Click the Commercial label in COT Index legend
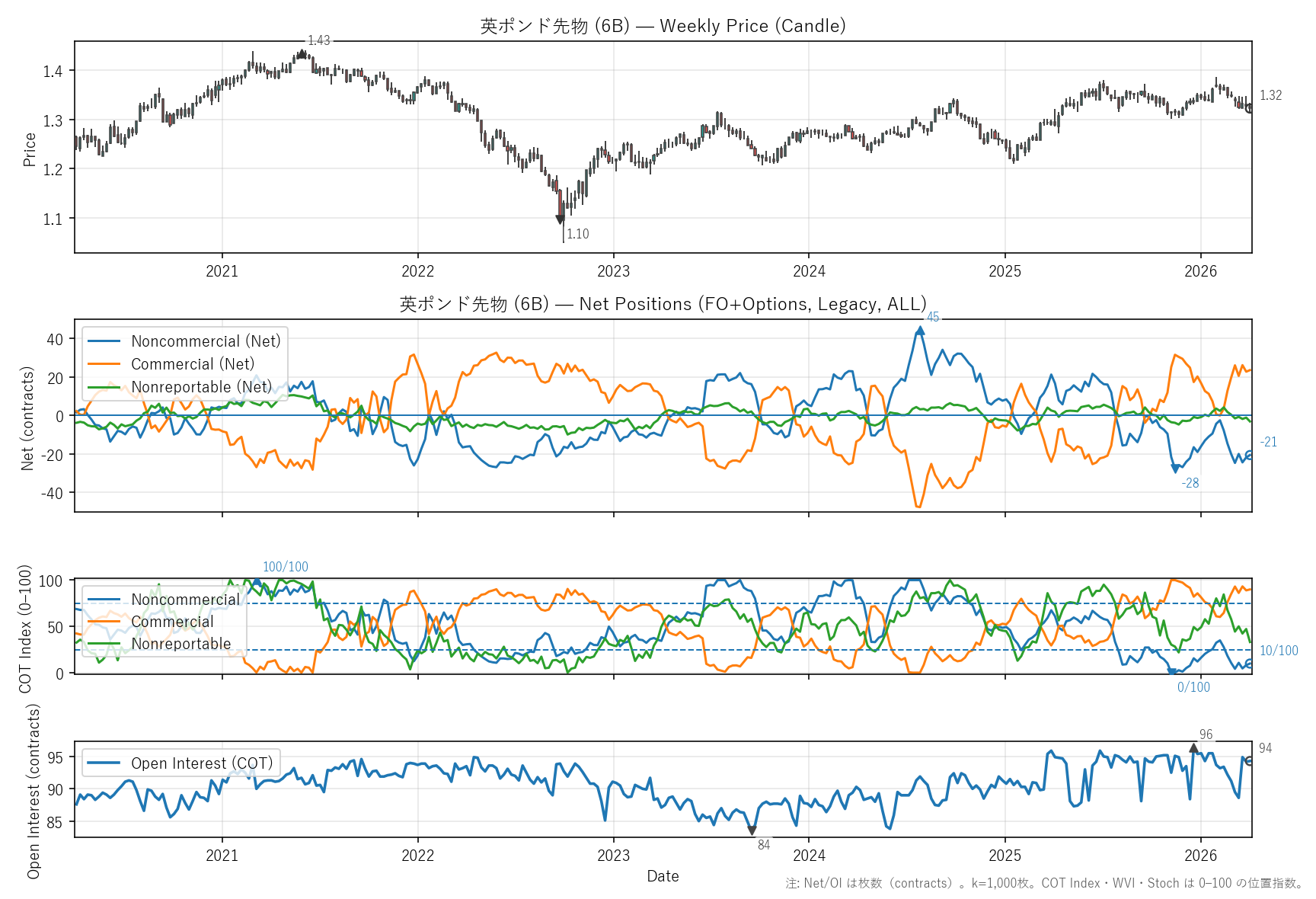Viewport: 1316px width, 899px height. pyautogui.click(x=172, y=622)
